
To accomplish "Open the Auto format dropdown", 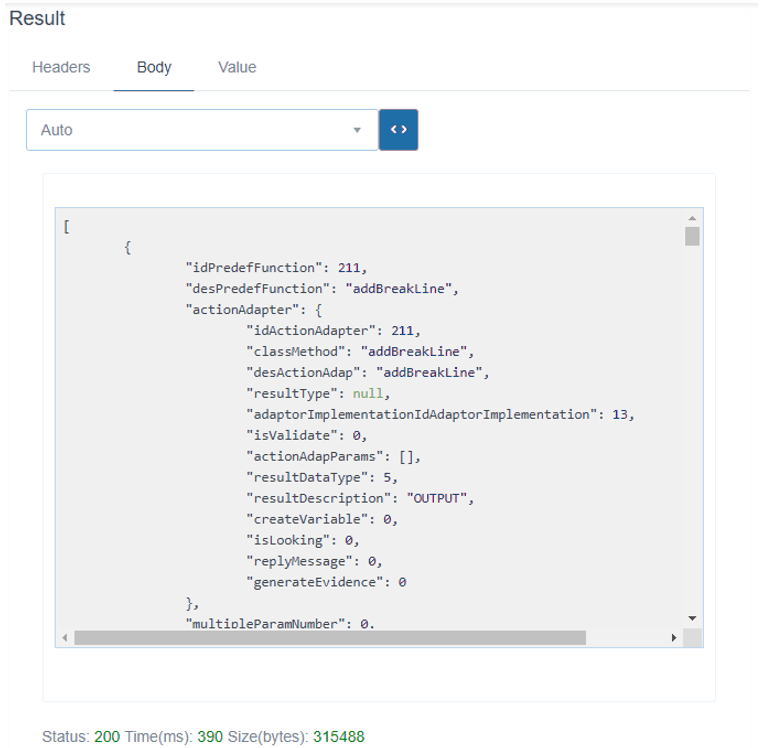I will 202,130.
